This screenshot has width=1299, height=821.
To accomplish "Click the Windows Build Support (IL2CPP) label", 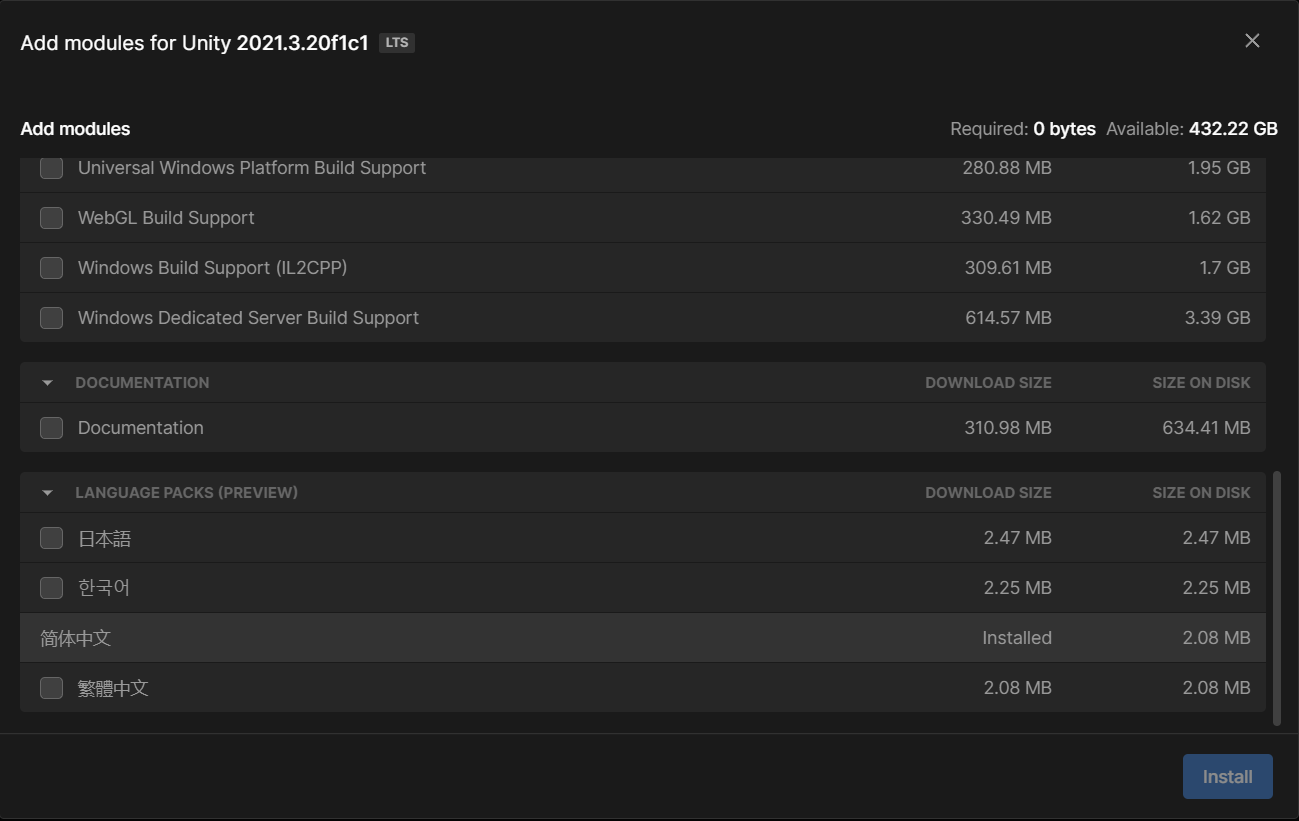I will [x=213, y=268].
